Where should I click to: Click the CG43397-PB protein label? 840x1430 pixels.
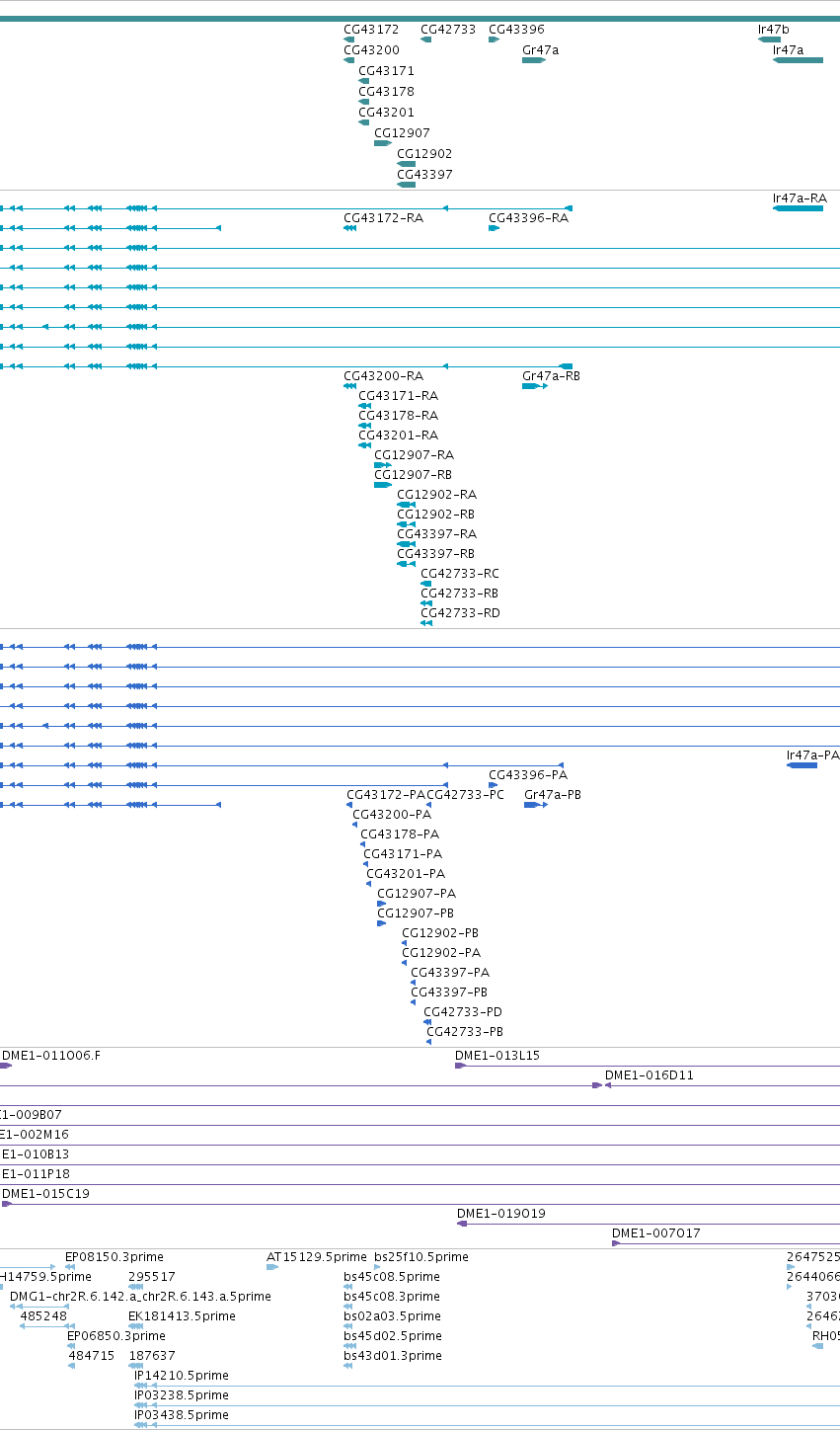coord(449,993)
